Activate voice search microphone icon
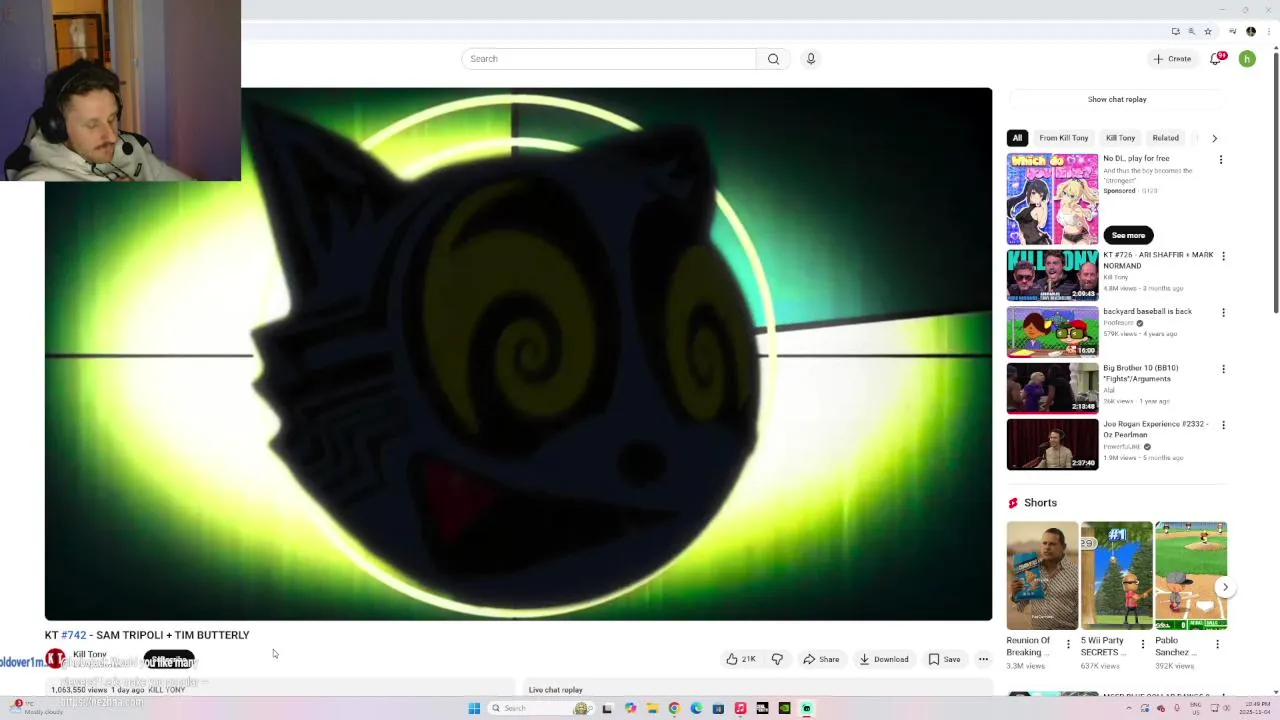1280x720 pixels. 811,59
